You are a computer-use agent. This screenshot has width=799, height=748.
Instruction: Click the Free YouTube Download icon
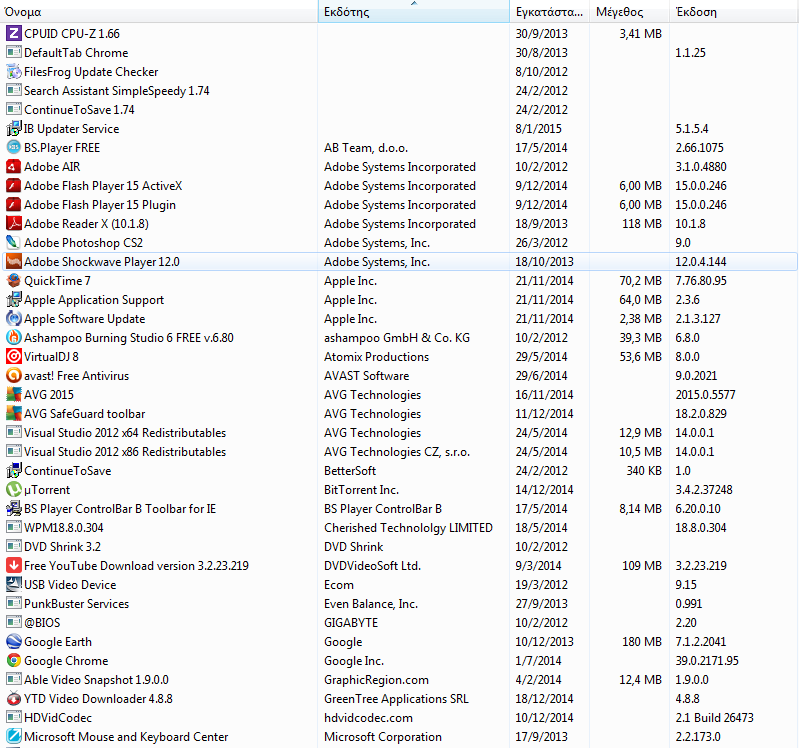(14, 566)
